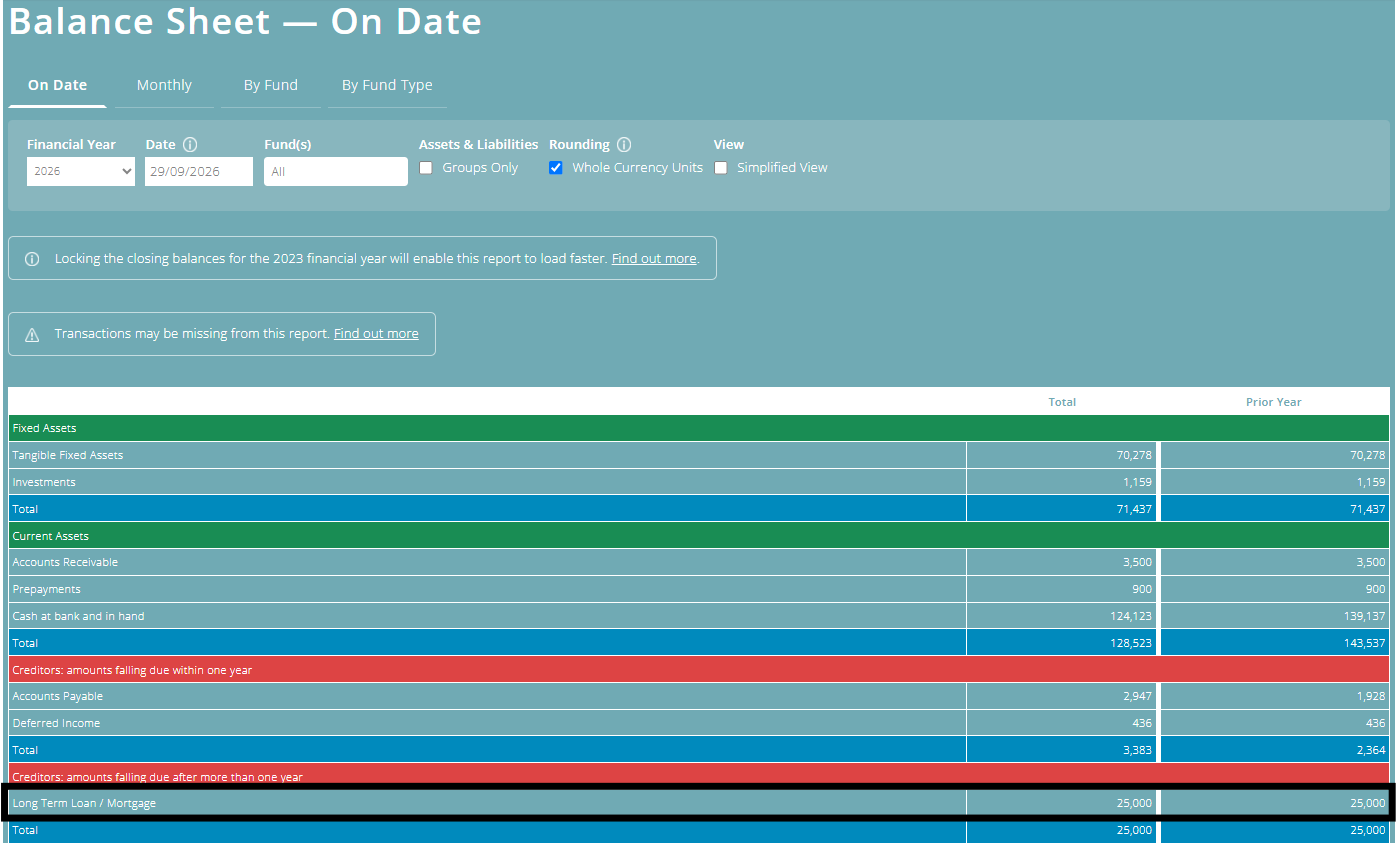Select the Accounts Receivable row label
1396x843 pixels.
coord(65,562)
